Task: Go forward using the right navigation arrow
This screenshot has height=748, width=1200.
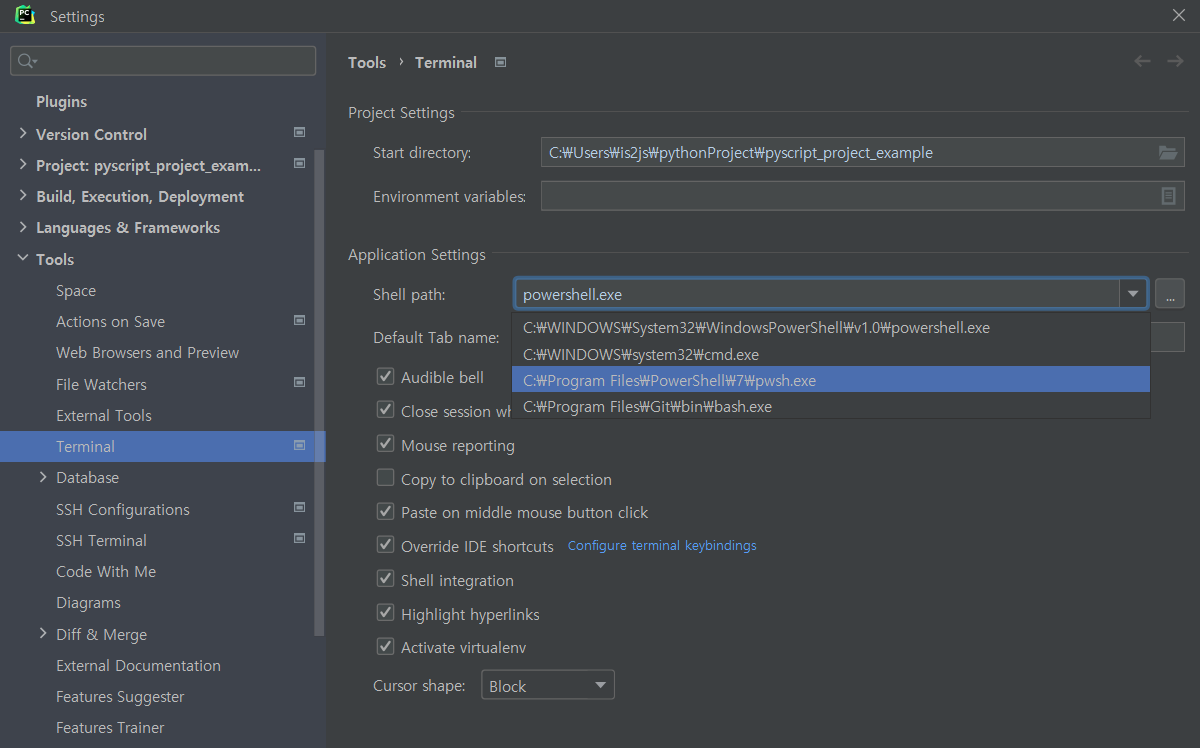Action: click(x=1175, y=61)
